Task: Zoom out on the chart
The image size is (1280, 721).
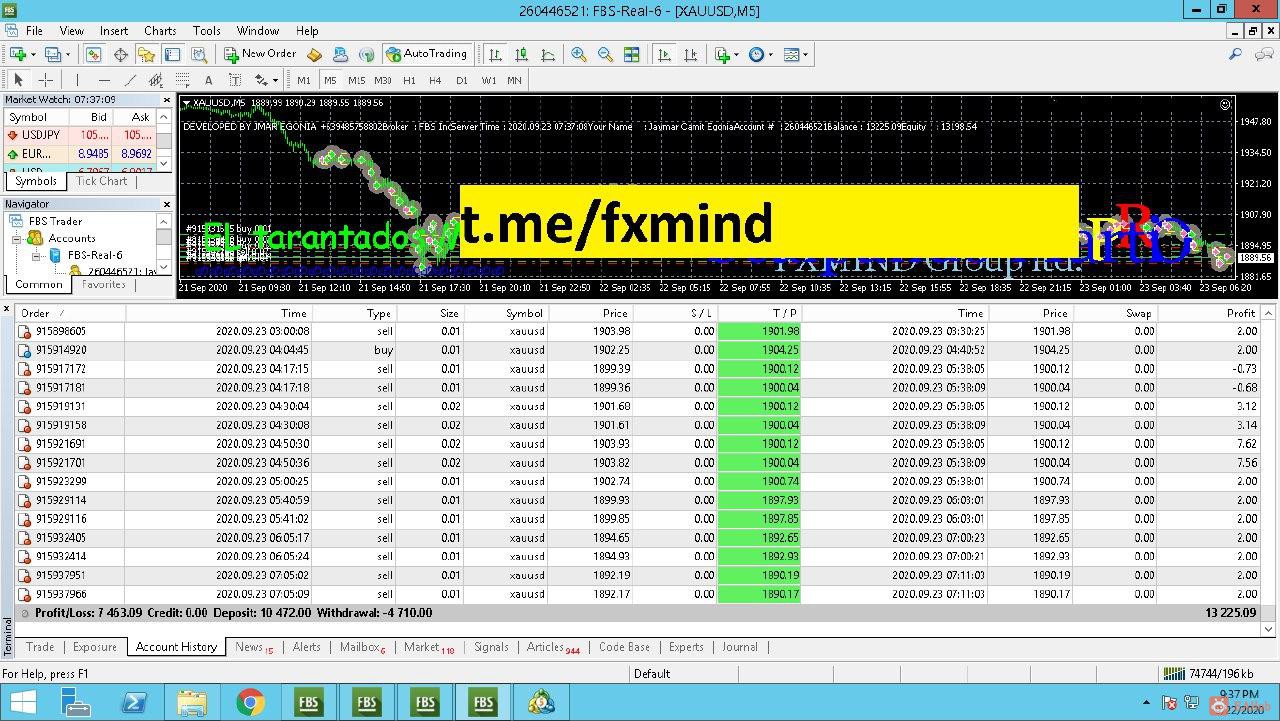Action: (605, 54)
